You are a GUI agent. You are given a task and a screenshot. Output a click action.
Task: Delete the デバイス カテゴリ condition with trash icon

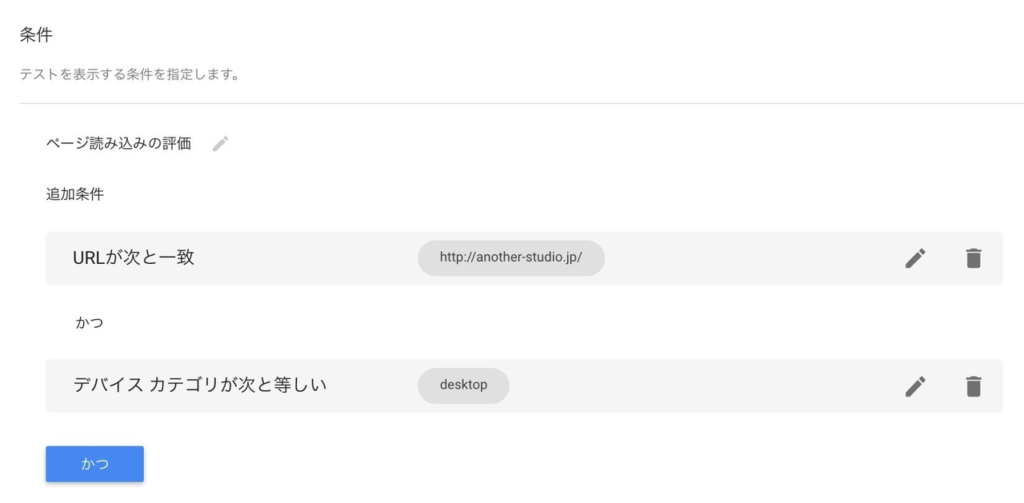pos(973,386)
